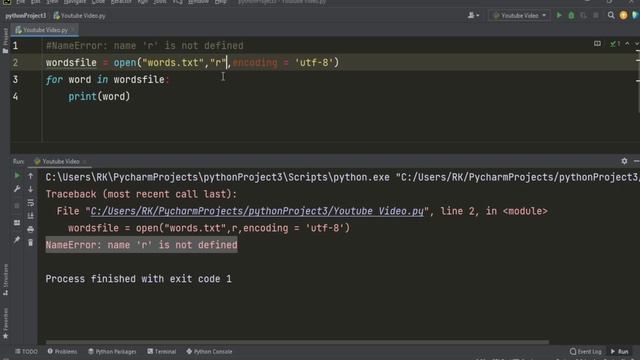Screen dimensions: 640x360
Task: Toggle Reader mode icon in editor corner
Action: pyautogui.click(x=597, y=44)
